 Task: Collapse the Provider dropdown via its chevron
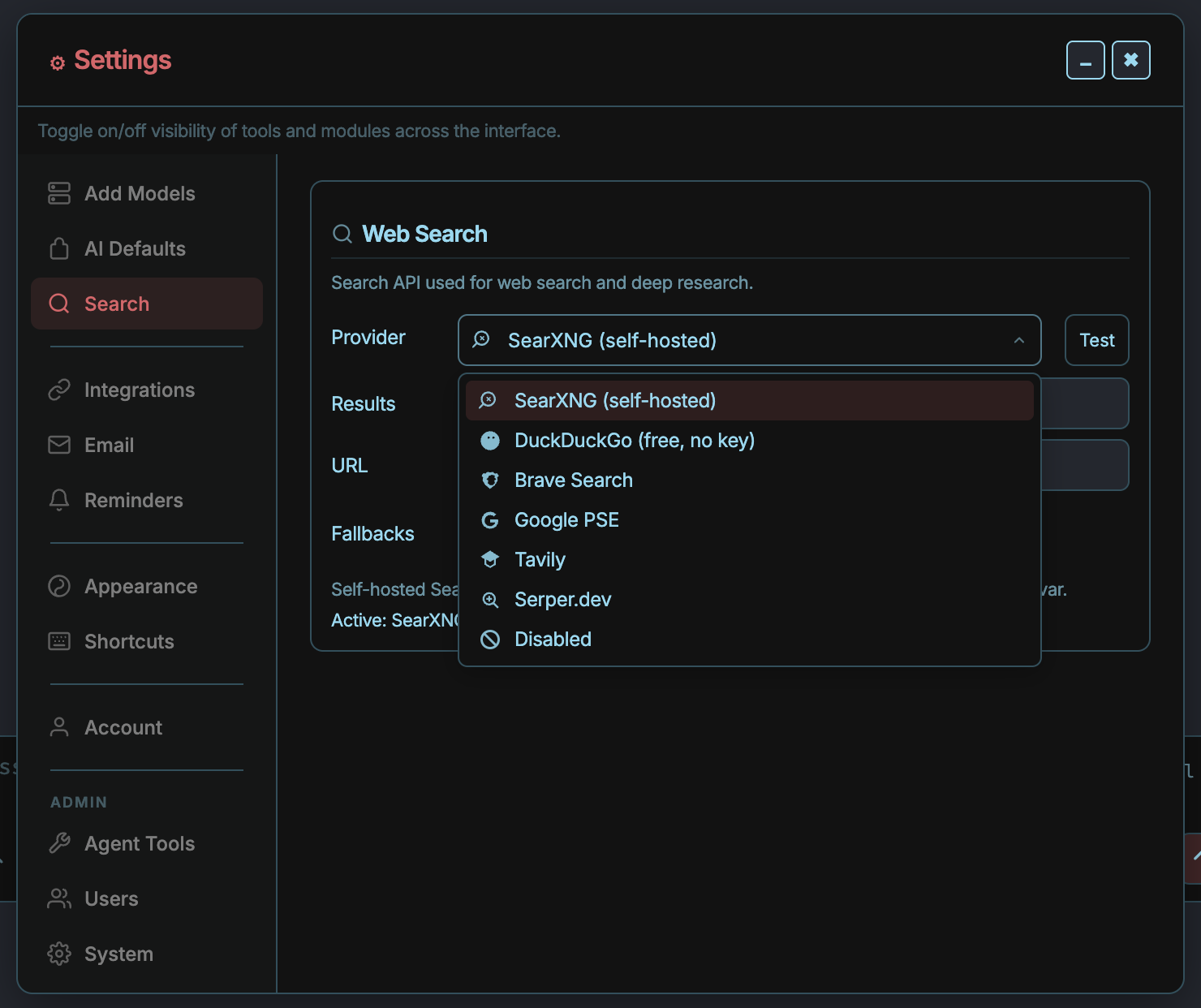pos(1019,340)
